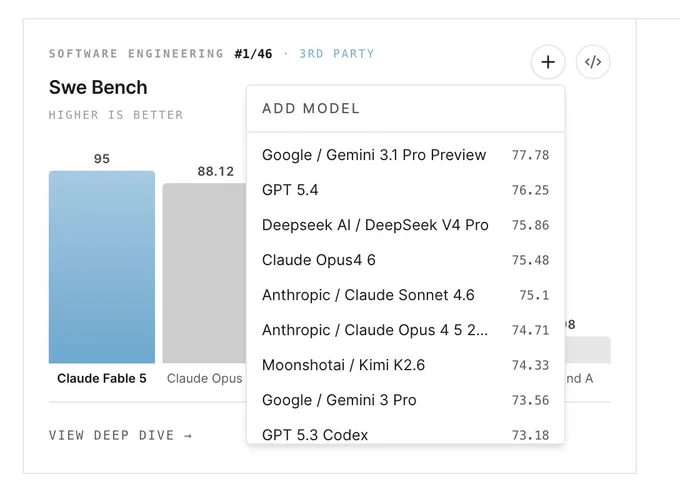Click the blue Claude Fable 5 bar
680x494 pixels.
pyautogui.click(x=102, y=267)
